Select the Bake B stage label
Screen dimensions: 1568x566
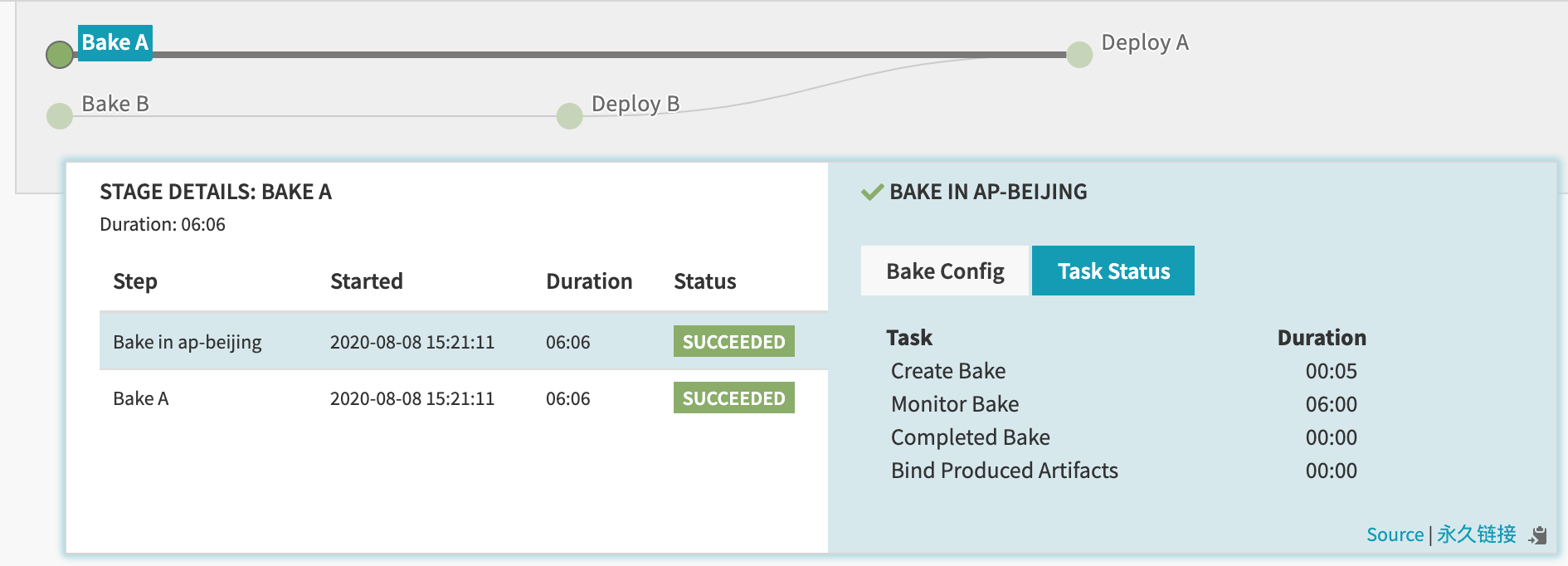tap(115, 104)
